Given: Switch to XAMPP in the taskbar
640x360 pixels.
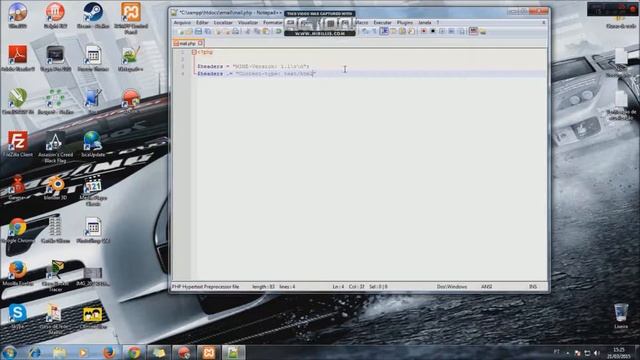Looking at the screenshot, I should 209,352.
